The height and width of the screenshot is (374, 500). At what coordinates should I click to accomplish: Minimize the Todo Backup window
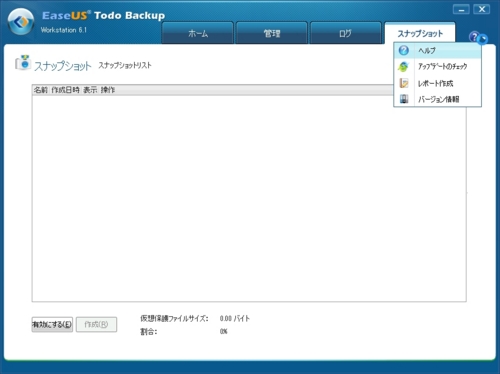(461, 9)
